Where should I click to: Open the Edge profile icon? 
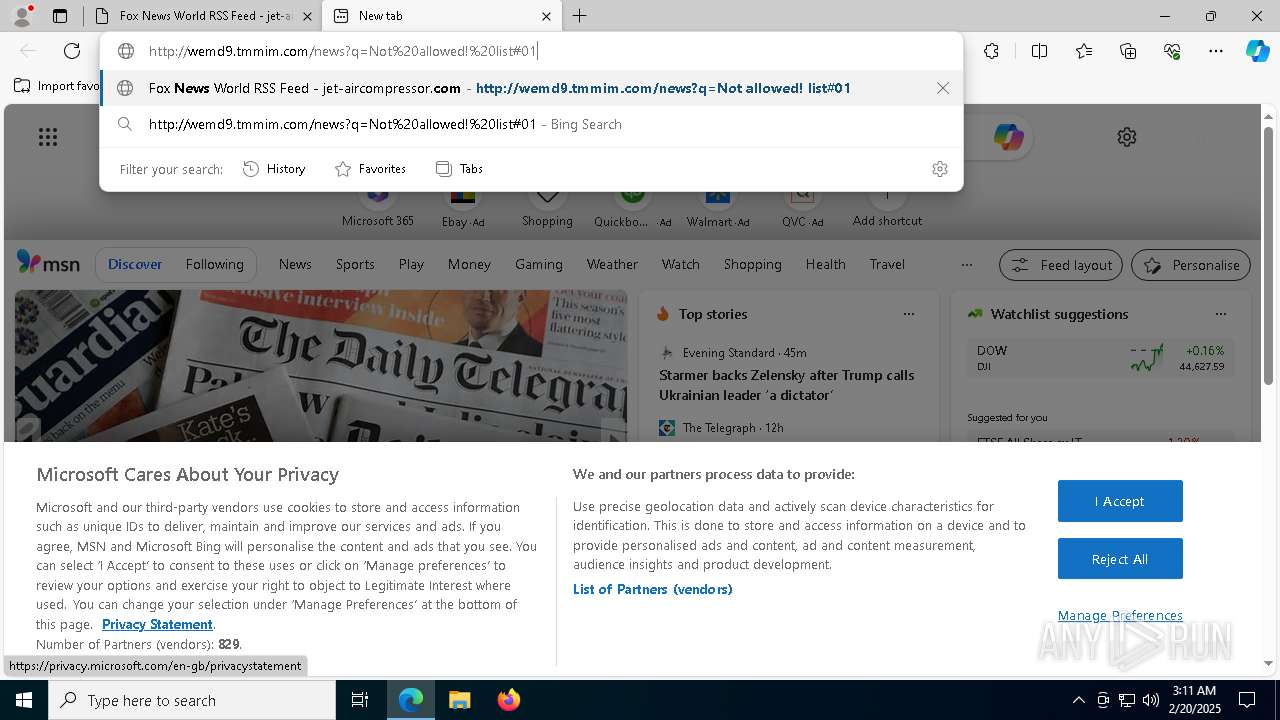(x=21, y=16)
